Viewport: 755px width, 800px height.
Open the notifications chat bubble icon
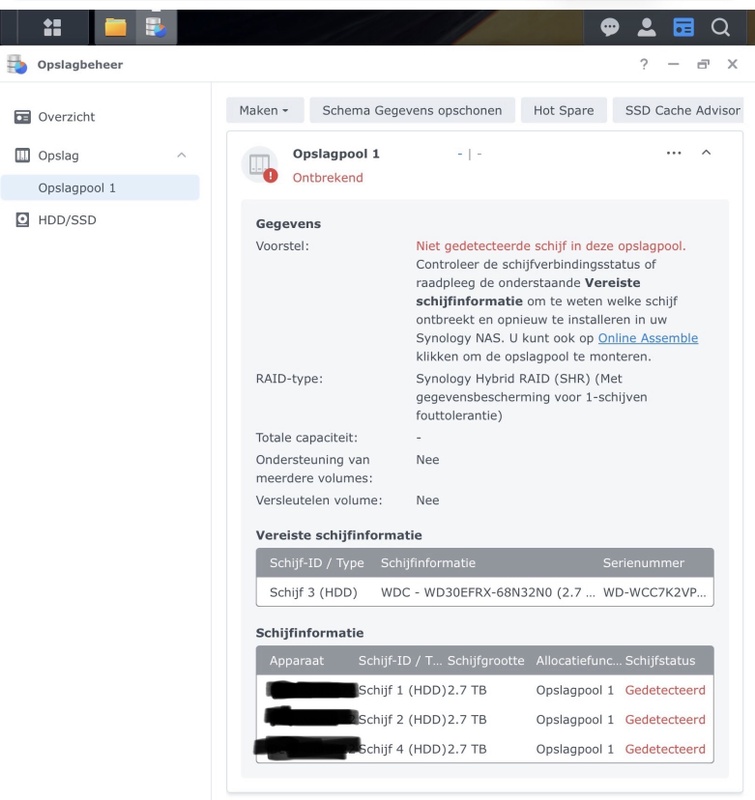pos(610,27)
